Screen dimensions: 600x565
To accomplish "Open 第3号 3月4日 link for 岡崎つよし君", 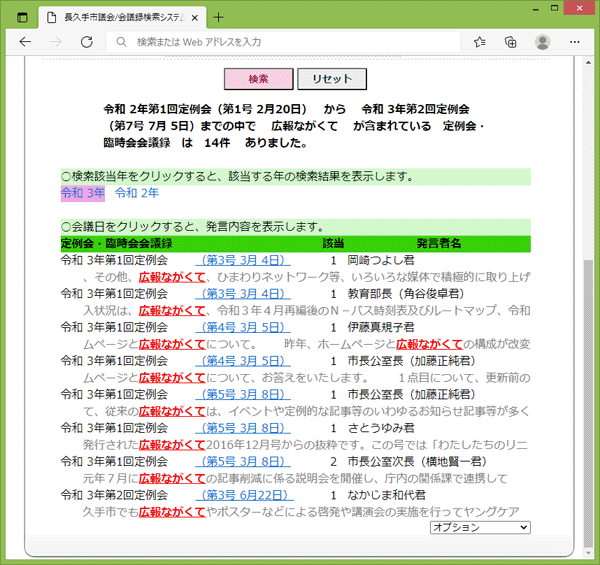I will point(243,261).
